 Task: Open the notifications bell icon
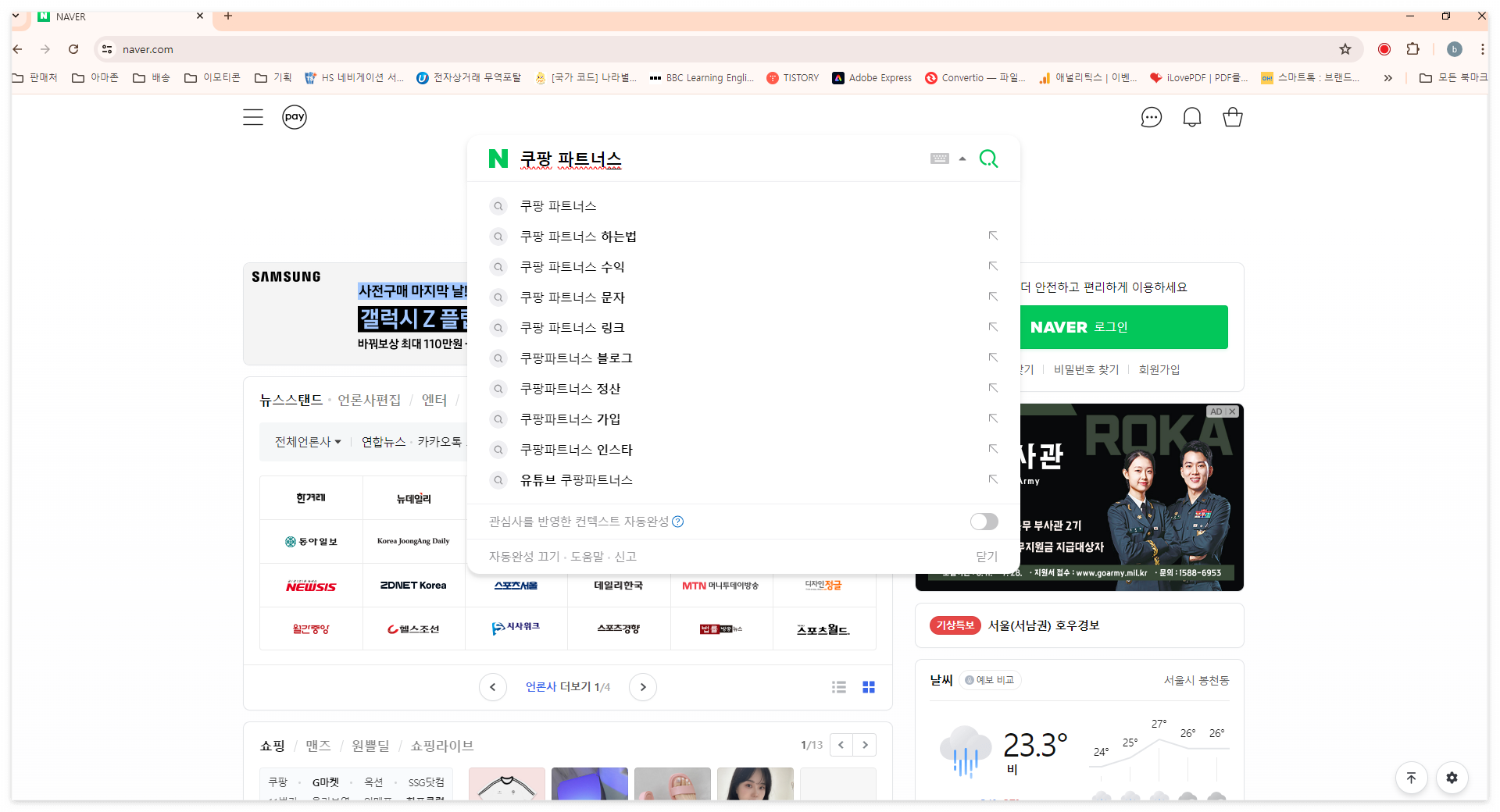1191,117
